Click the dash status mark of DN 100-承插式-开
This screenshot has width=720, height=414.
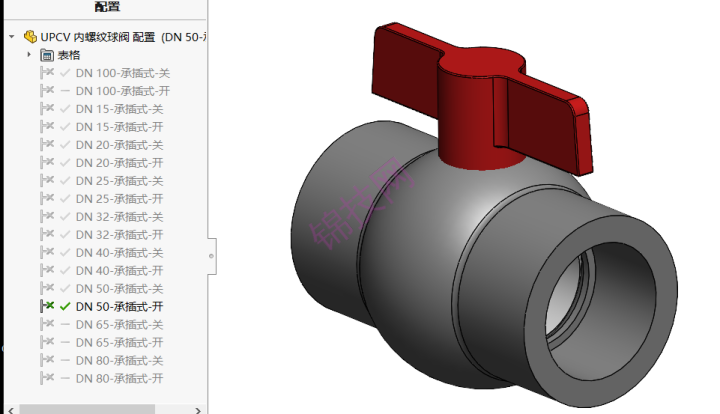click(x=65, y=91)
